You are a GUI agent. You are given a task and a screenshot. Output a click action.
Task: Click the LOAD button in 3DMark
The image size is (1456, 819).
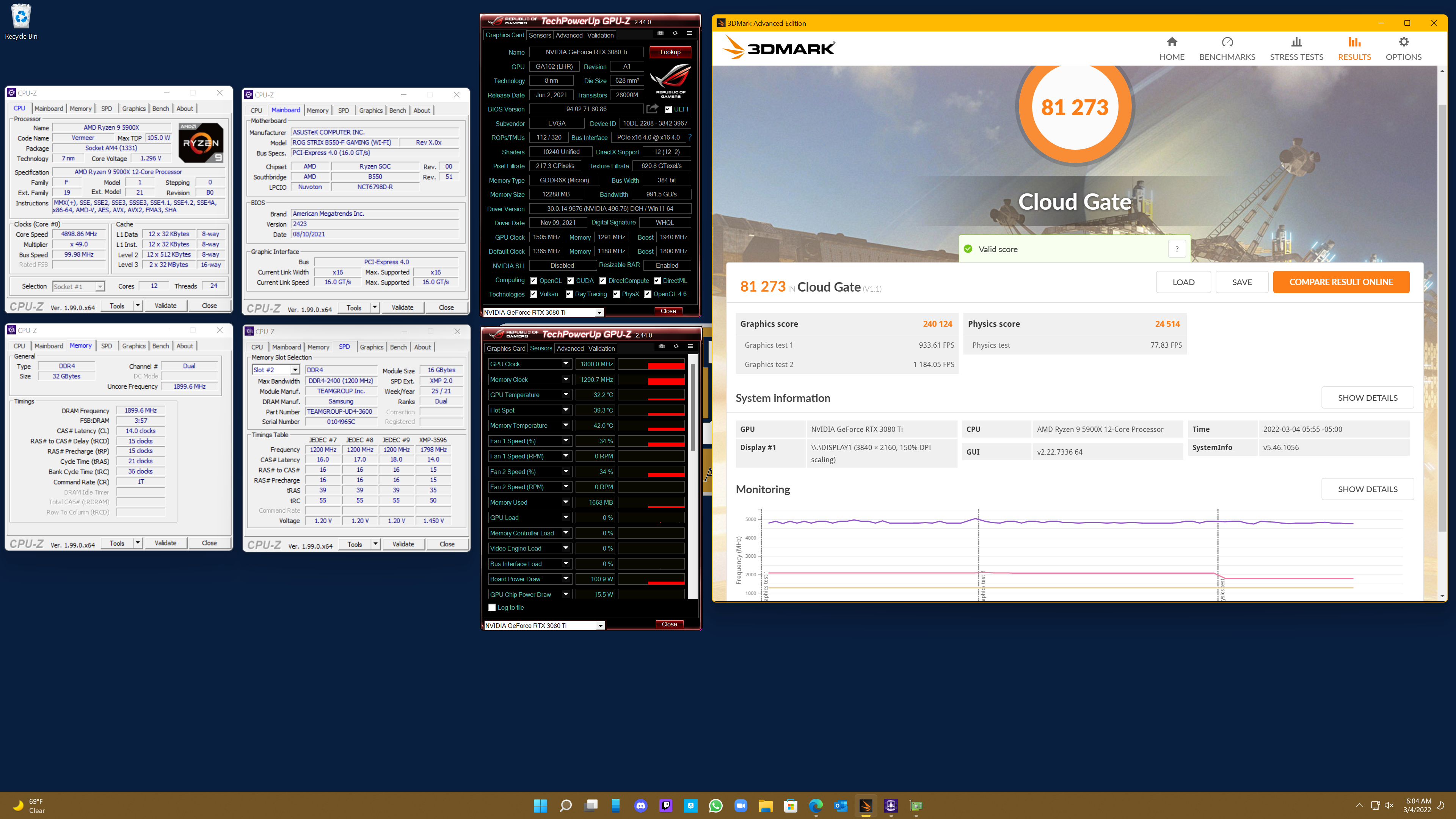(1183, 282)
